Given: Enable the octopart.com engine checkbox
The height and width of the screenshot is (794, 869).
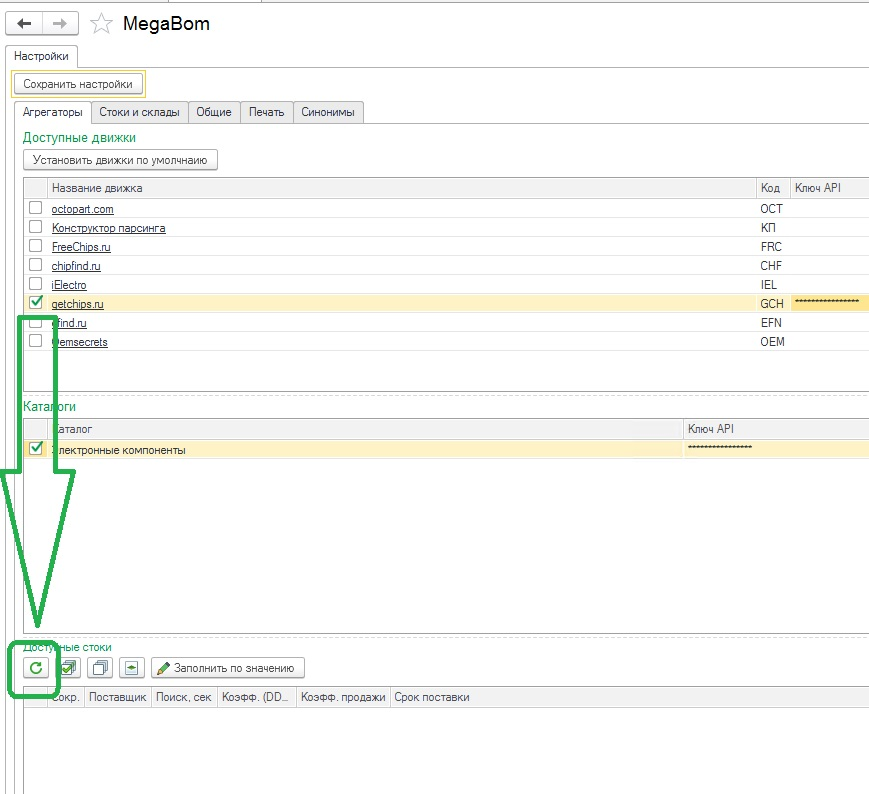Looking at the screenshot, I should point(36,208).
